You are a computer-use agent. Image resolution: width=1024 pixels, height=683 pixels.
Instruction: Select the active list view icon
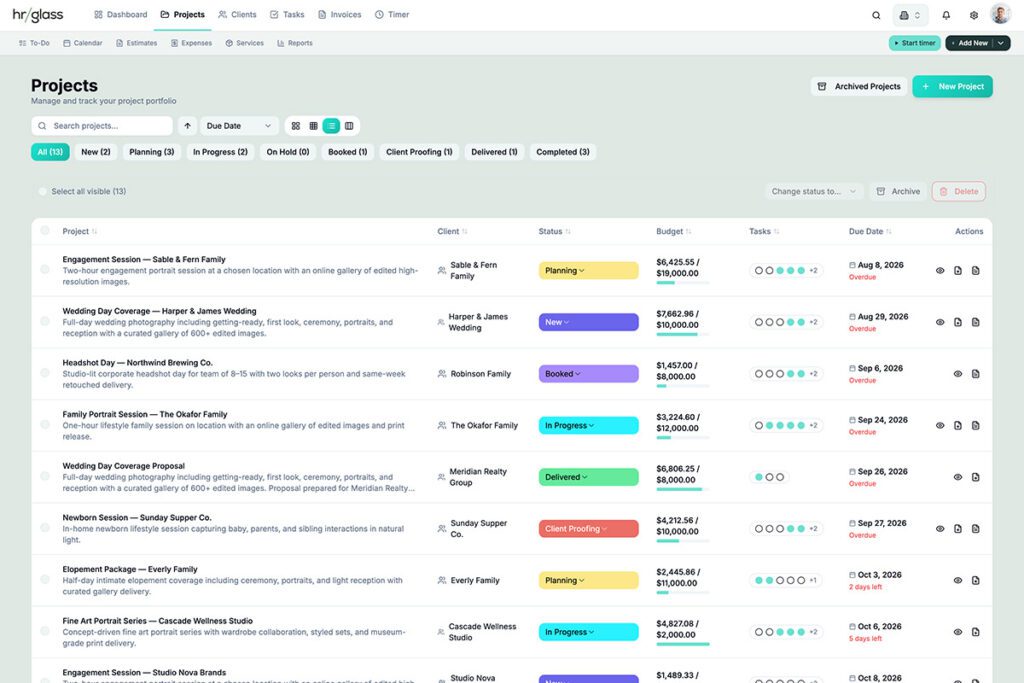pyautogui.click(x=331, y=126)
